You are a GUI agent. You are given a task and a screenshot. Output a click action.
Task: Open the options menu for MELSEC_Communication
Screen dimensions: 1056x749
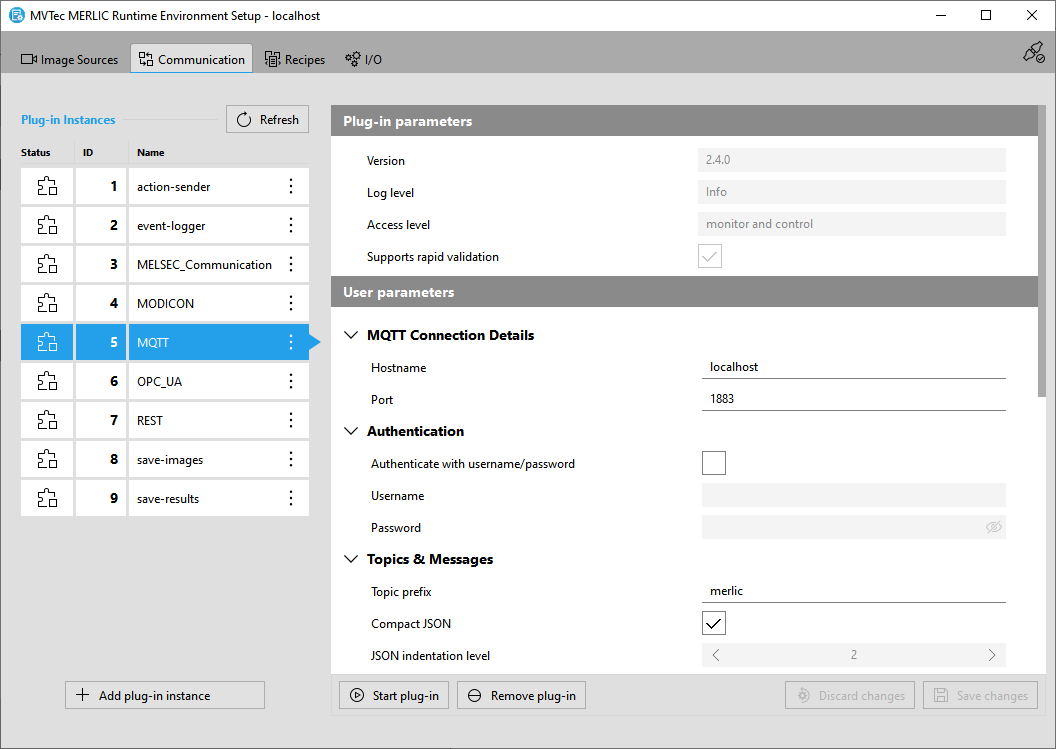coord(291,264)
